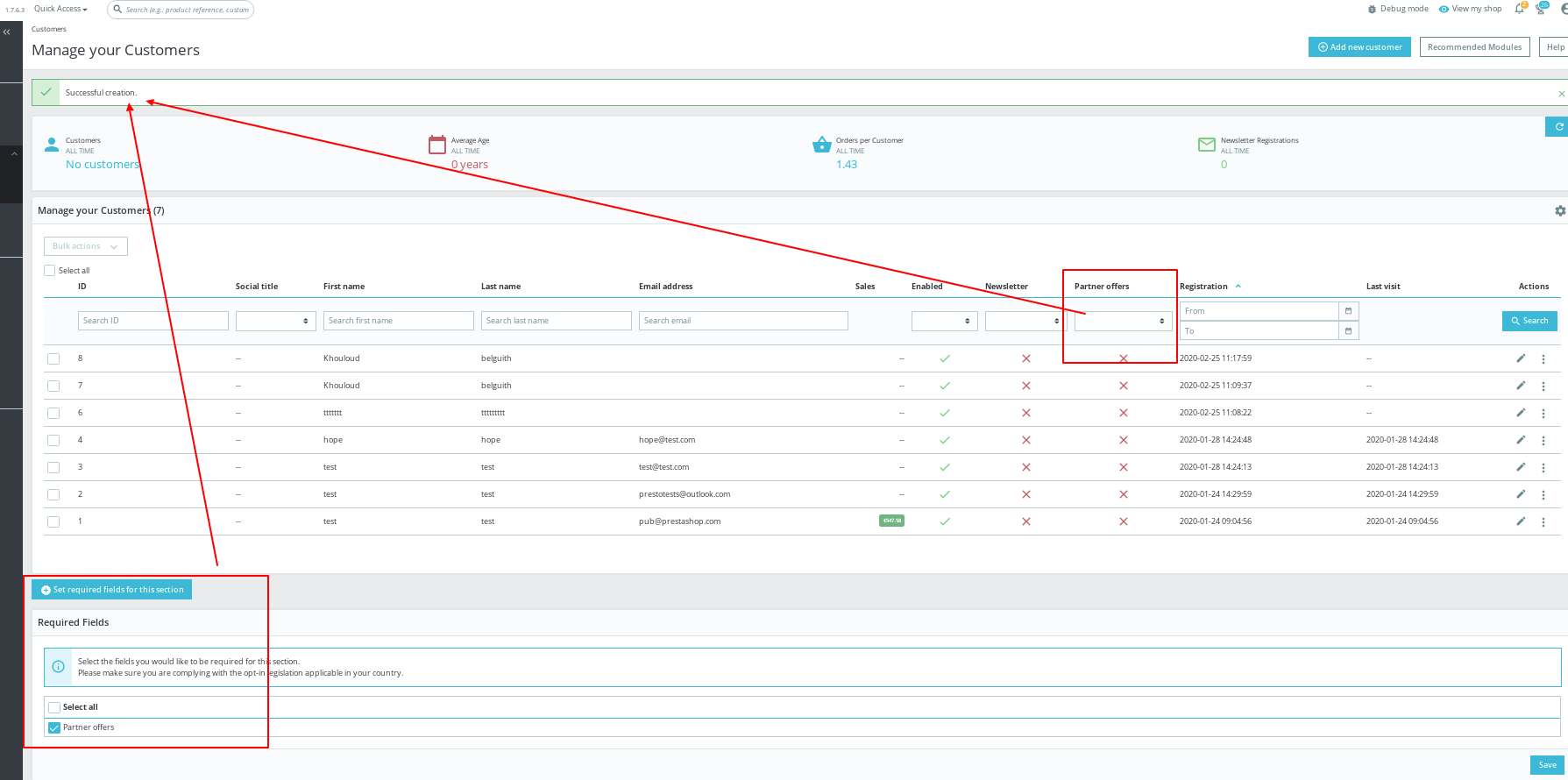This screenshot has height=780, width=1568.
Task: Open Recommended Modules
Action: click(1475, 47)
